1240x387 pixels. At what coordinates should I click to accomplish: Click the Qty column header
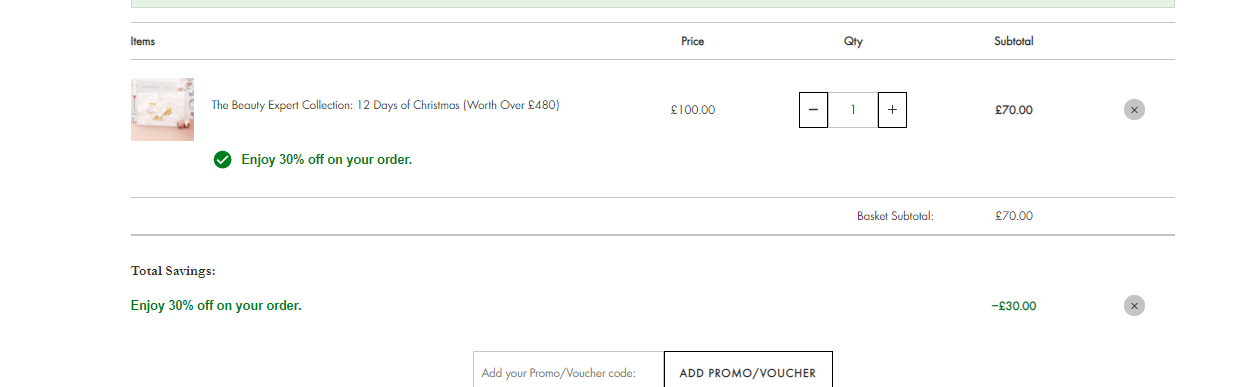click(853, 42)
